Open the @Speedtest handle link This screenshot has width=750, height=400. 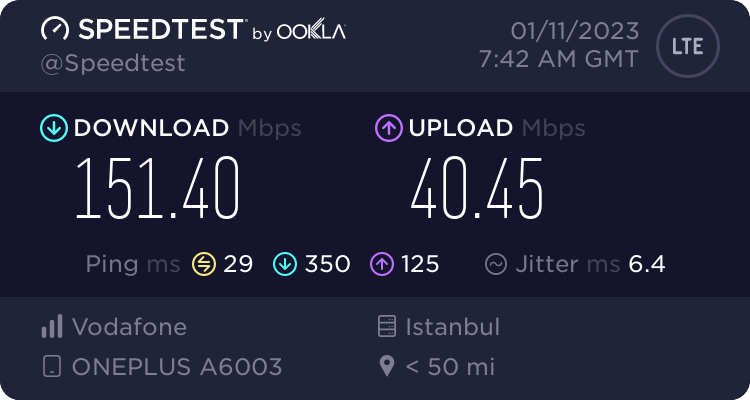(x=113, y=63)
